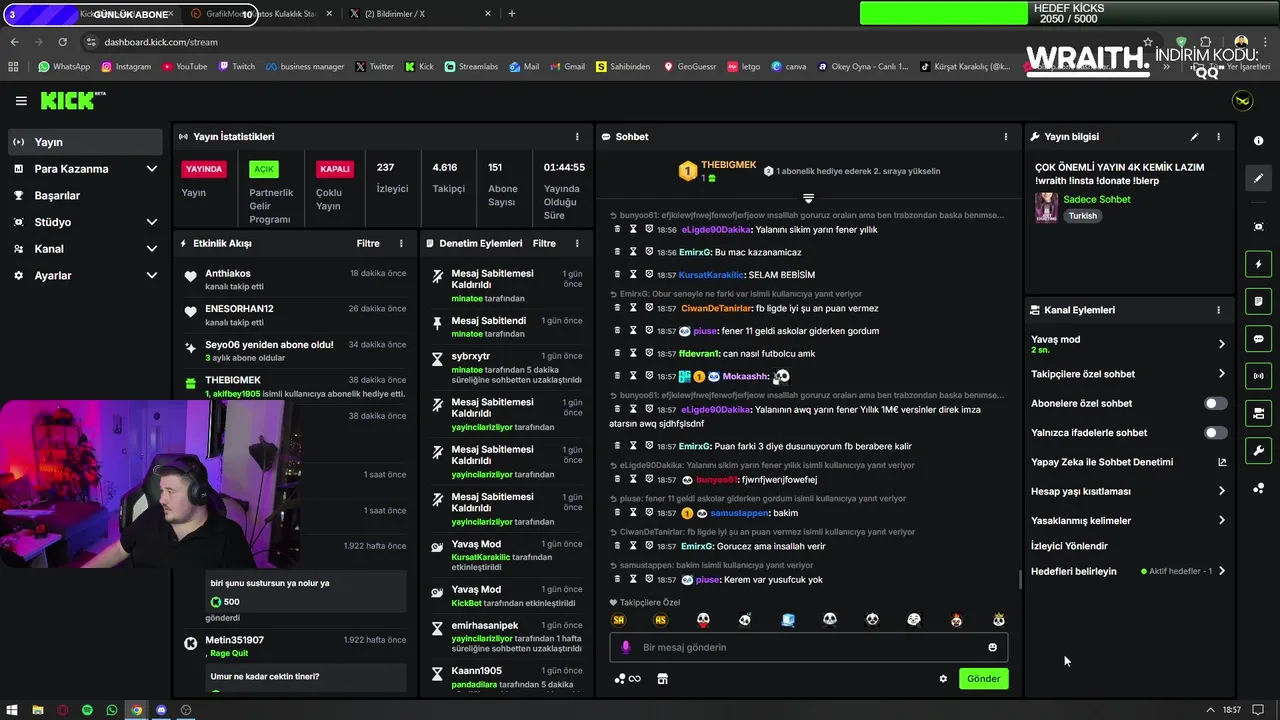Open Yasaklanmış kelimeler options
1280x720 pixels.
[1128, 520]
